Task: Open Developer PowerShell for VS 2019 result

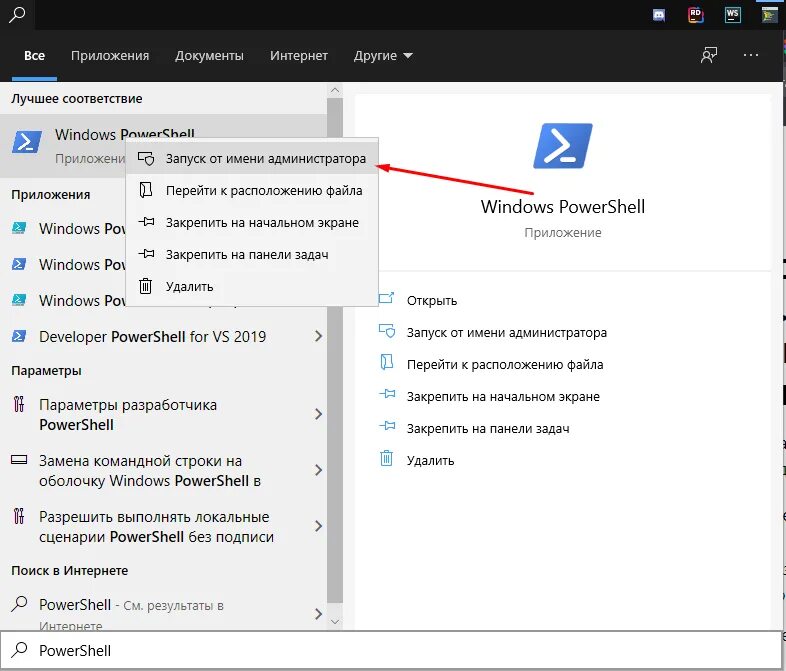Action: (152, 337)
